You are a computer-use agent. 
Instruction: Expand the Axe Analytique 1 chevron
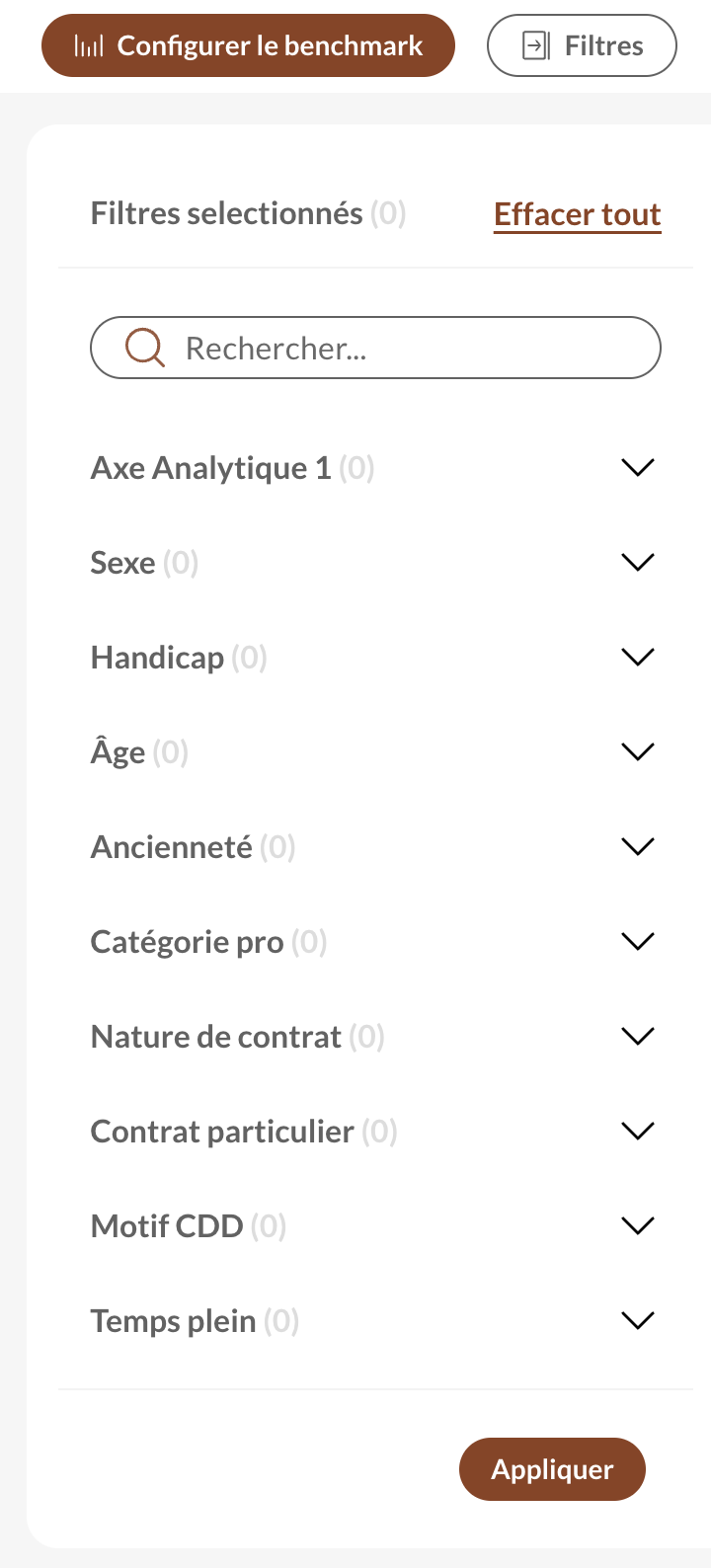tap(638, 467)
